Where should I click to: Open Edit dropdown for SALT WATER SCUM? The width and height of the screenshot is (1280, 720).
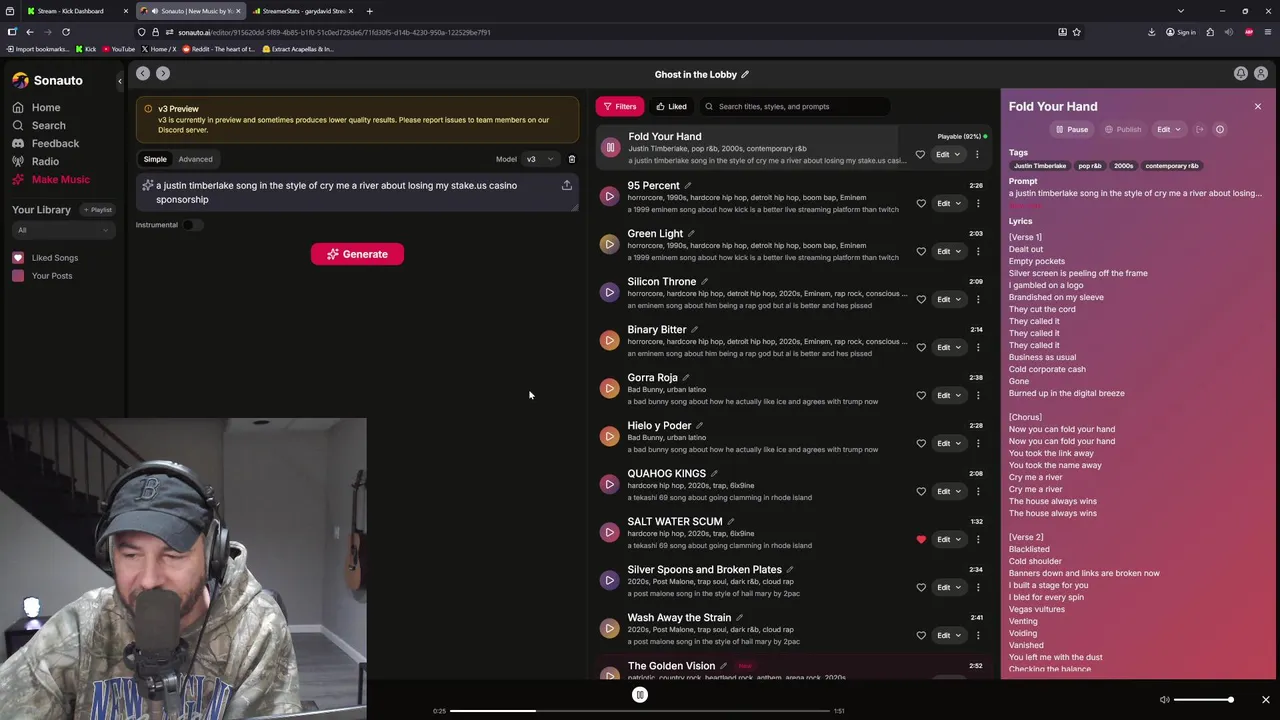949,539
